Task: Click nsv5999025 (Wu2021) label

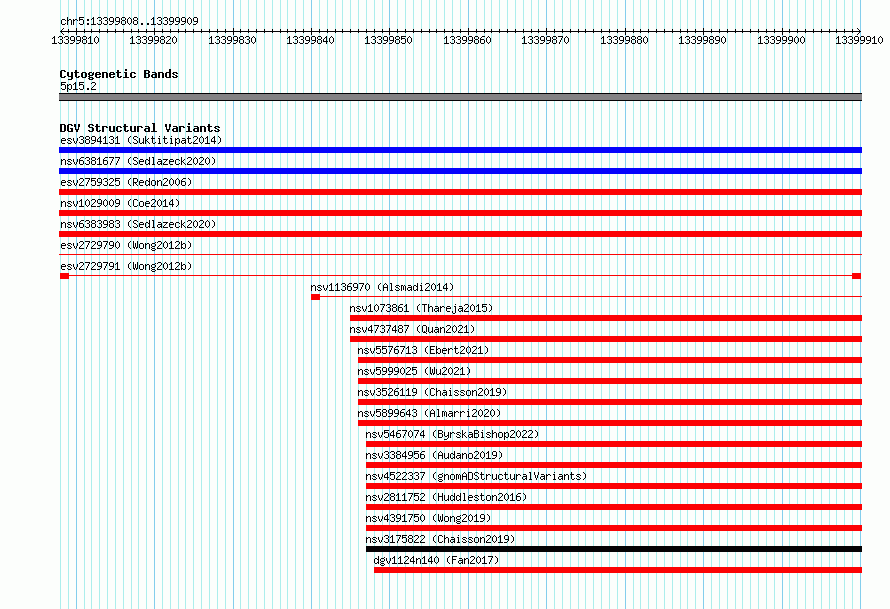Action: click(x=414, y=371)
